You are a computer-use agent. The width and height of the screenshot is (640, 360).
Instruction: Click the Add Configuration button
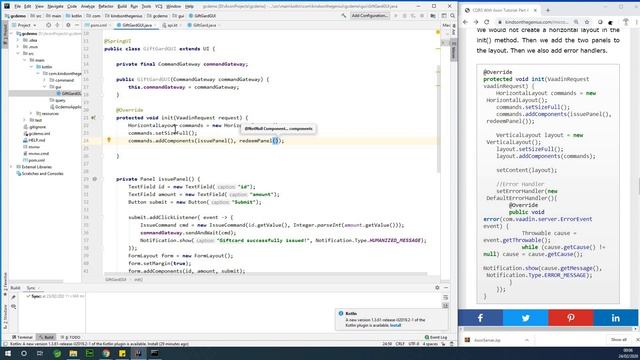pyautogui.click(x=370, y=16)
